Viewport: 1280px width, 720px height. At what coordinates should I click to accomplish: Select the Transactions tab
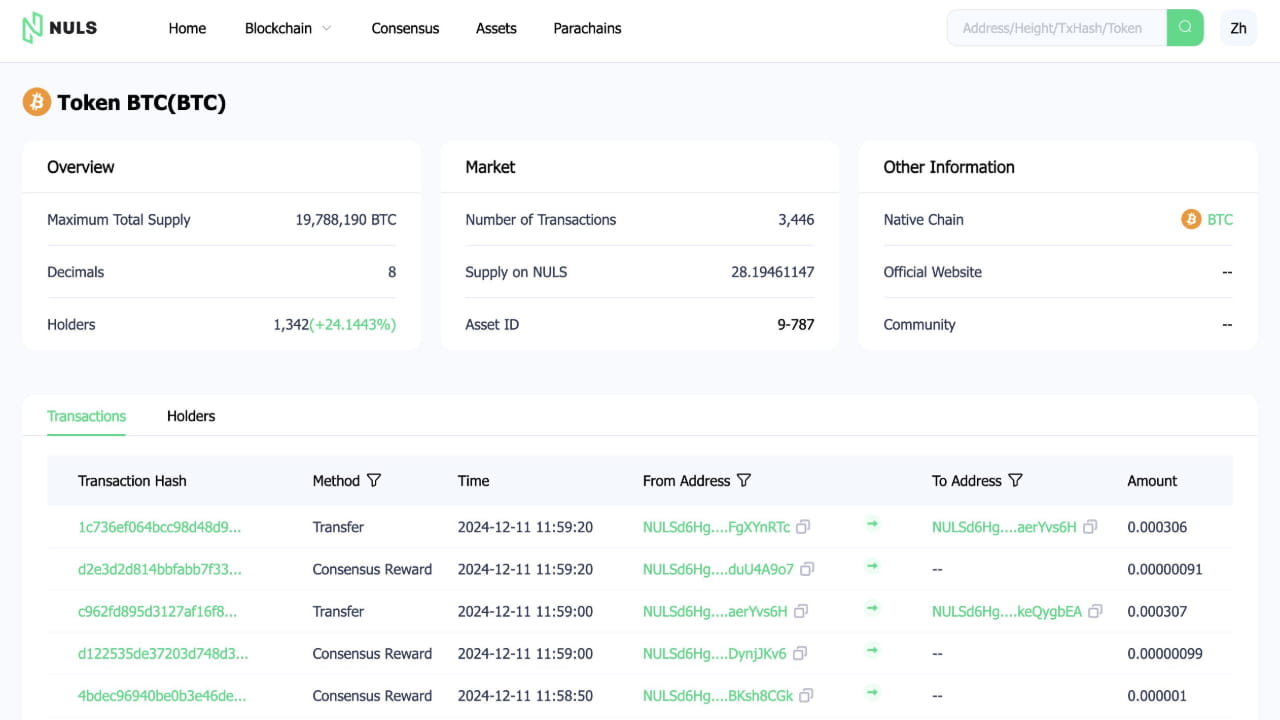tap(87, 416)
